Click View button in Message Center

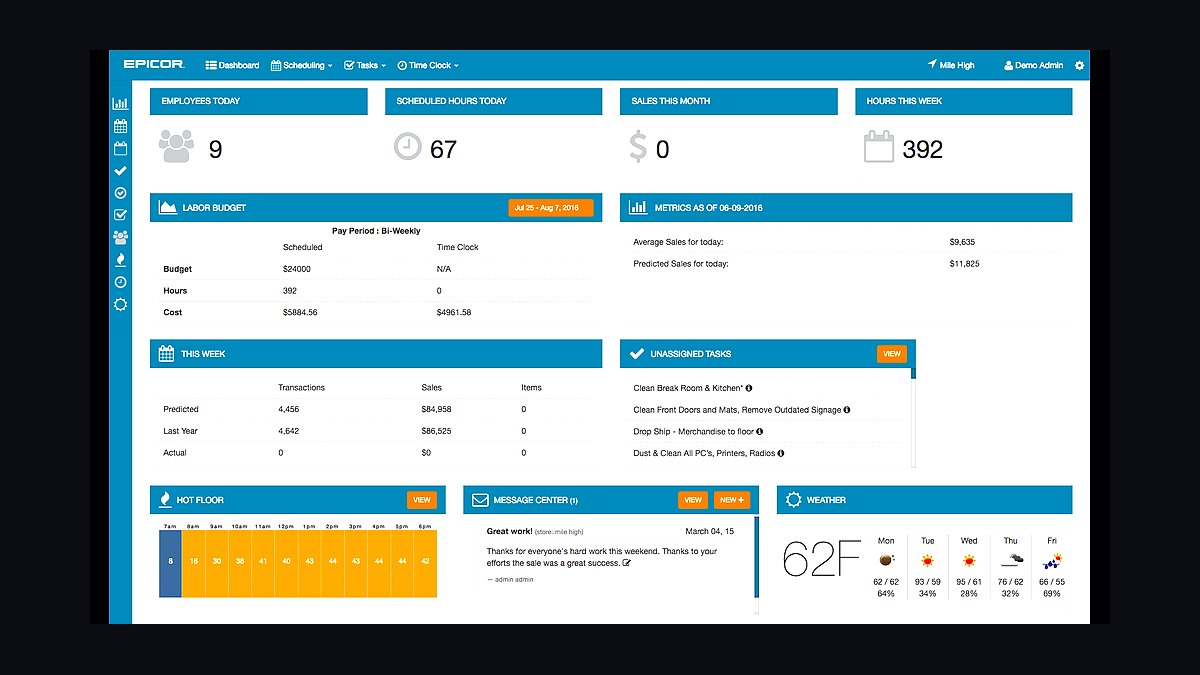click(693, 500)
